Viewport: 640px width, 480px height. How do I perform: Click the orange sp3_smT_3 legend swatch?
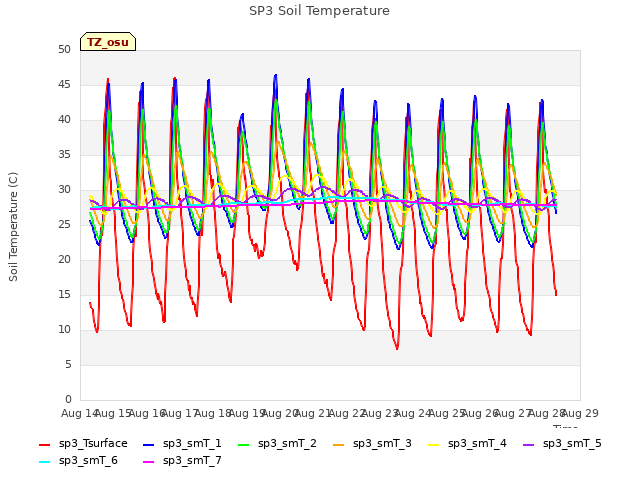tap(339, 444)
